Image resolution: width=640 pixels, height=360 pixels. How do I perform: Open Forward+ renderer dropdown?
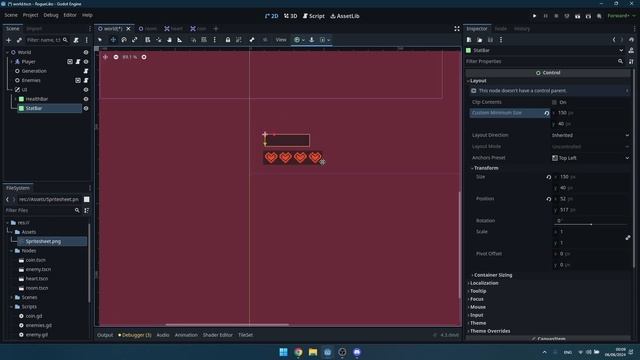pyautogui.click(x=621, y=16)
